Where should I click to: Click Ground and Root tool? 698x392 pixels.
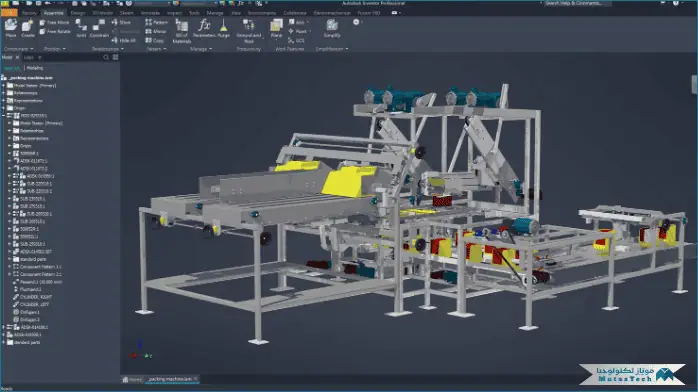(x=248, y=31)
